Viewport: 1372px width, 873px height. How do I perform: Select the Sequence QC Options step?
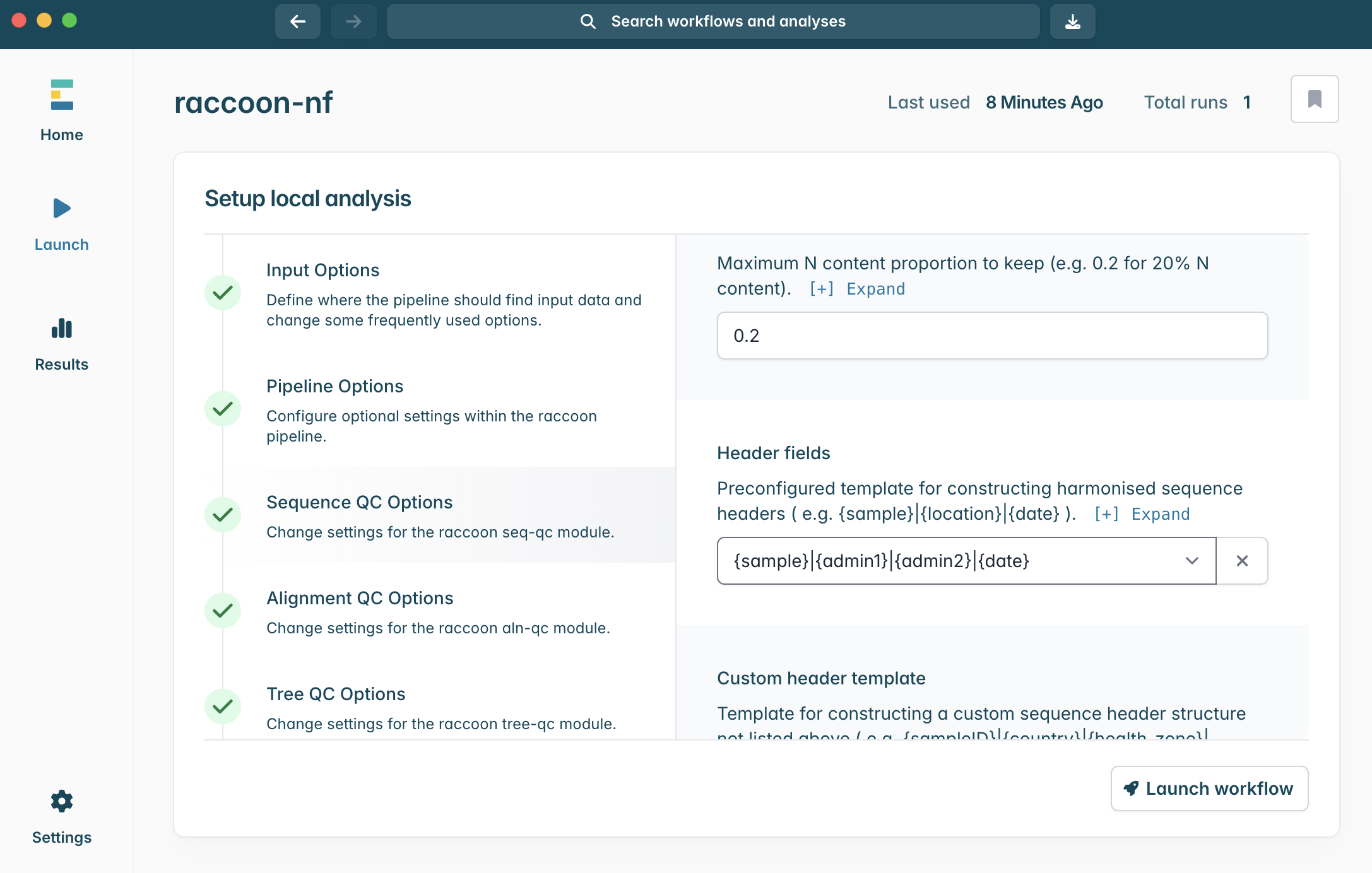pyautogui.click(x=359, y=502)
